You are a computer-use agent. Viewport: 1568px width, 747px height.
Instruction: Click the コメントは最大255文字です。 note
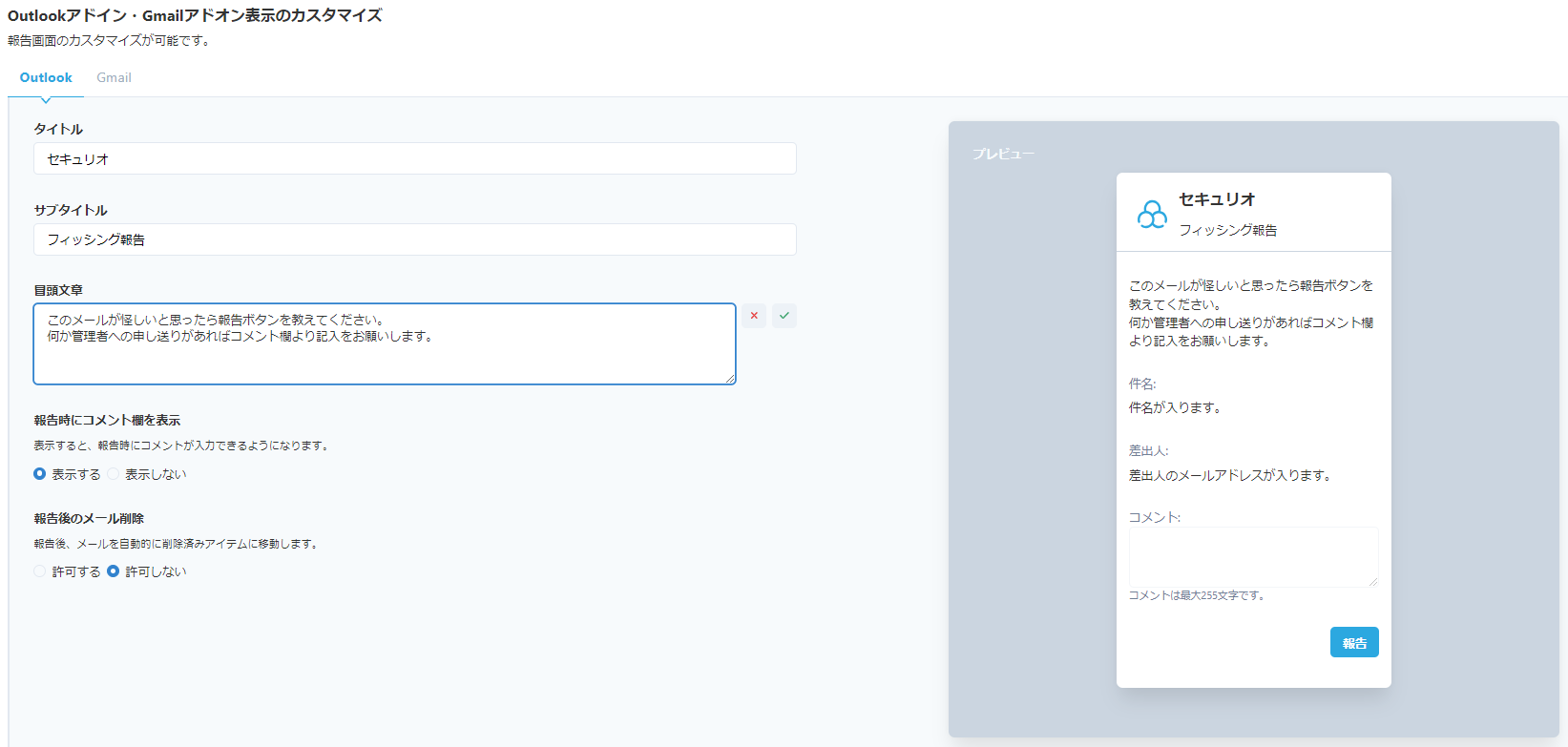pyautogui.click(x=1197, y=595)
